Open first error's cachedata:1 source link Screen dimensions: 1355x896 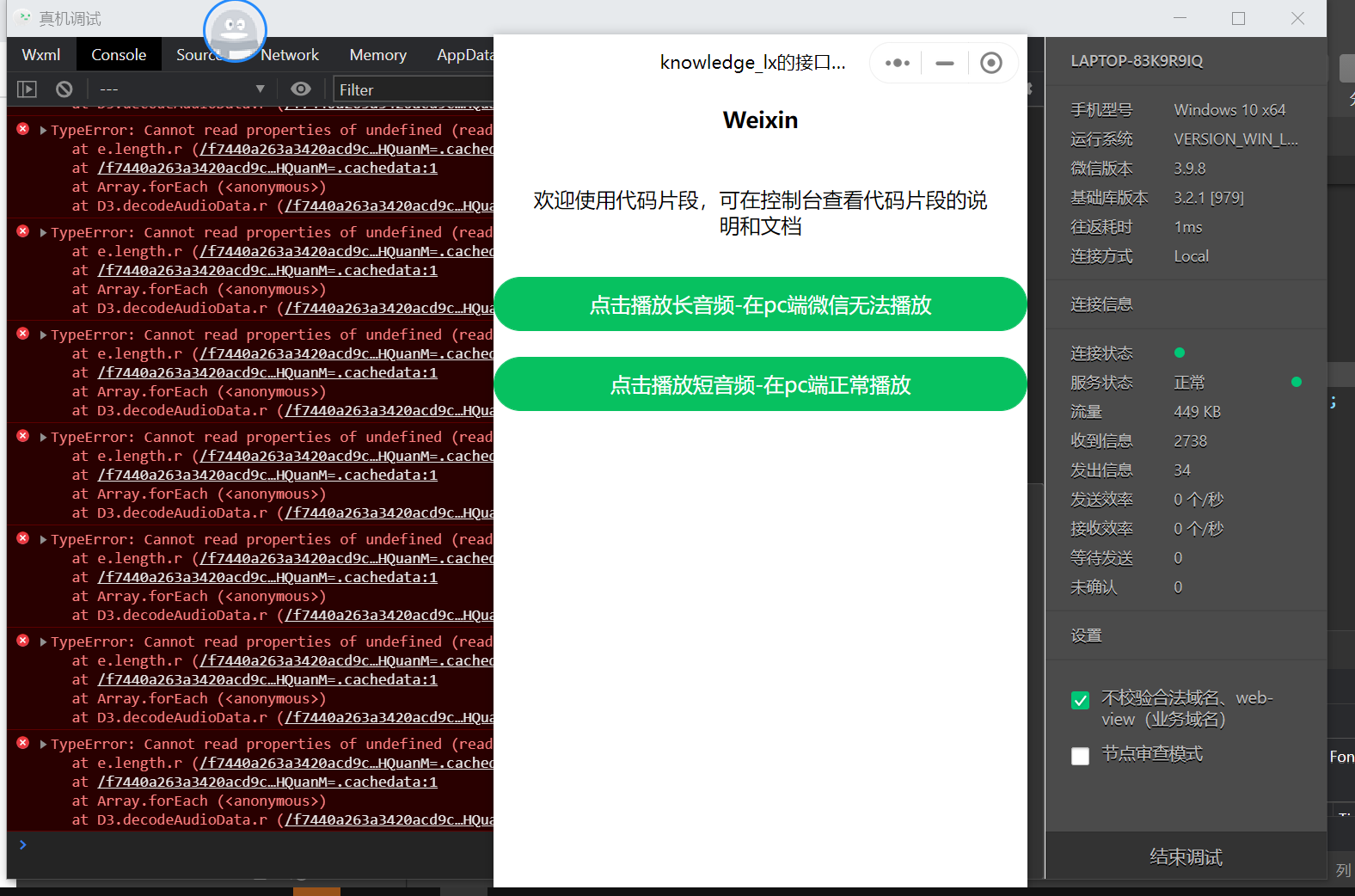click(267, 169)
